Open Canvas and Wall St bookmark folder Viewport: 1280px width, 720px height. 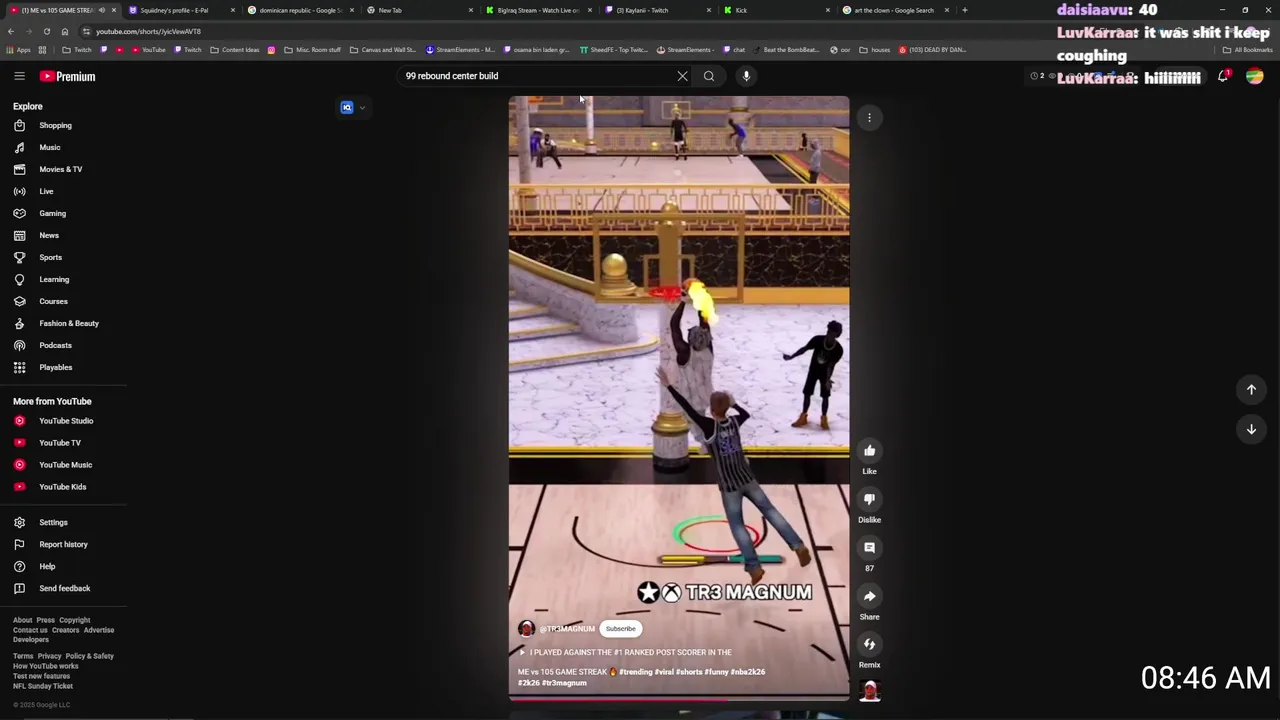pos(382,50)
